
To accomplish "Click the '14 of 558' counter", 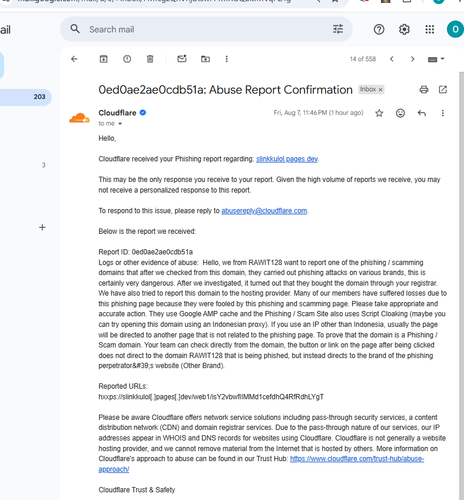I will [x=363, y=59].
